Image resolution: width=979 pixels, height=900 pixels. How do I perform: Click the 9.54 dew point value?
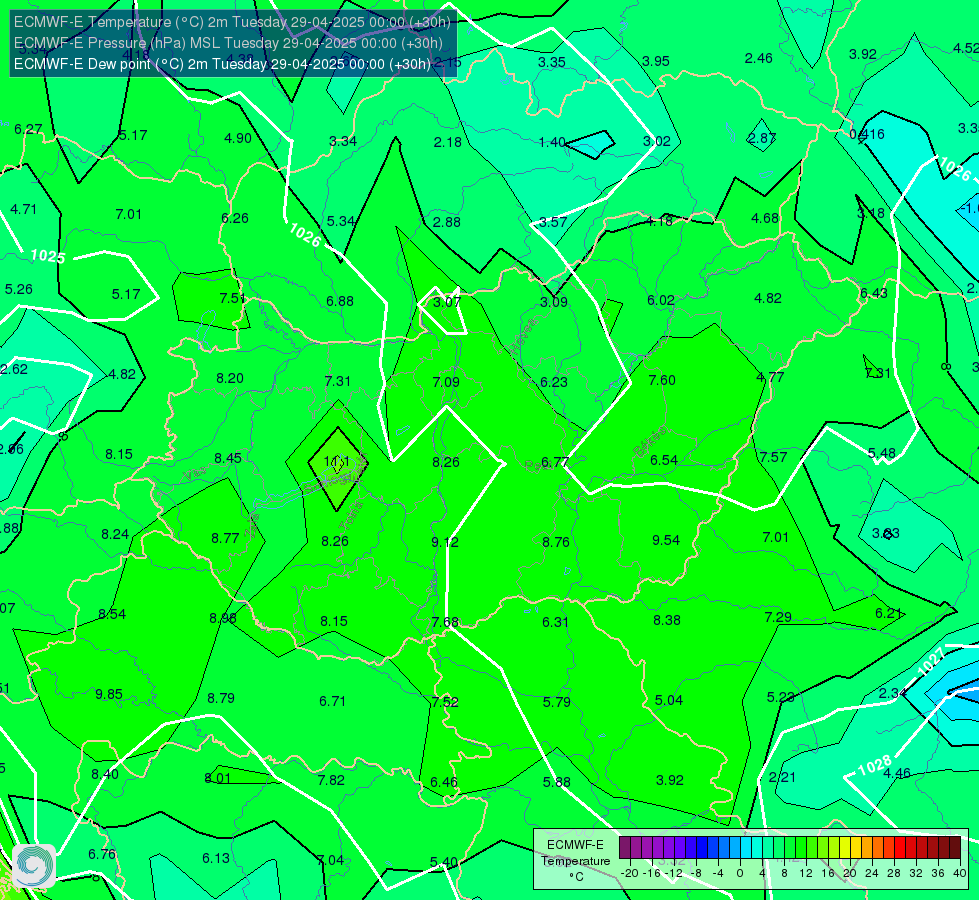pos(666,540)
